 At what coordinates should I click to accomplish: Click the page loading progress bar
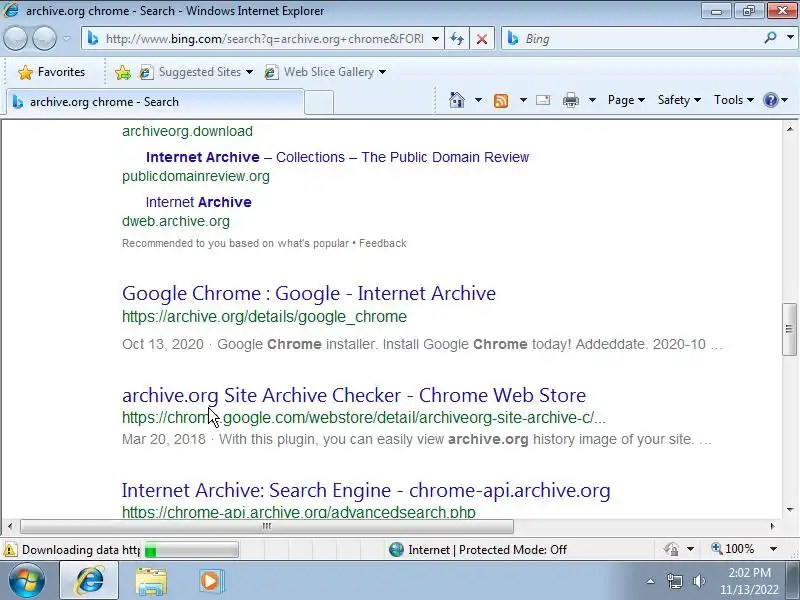(x=191, y=550)
